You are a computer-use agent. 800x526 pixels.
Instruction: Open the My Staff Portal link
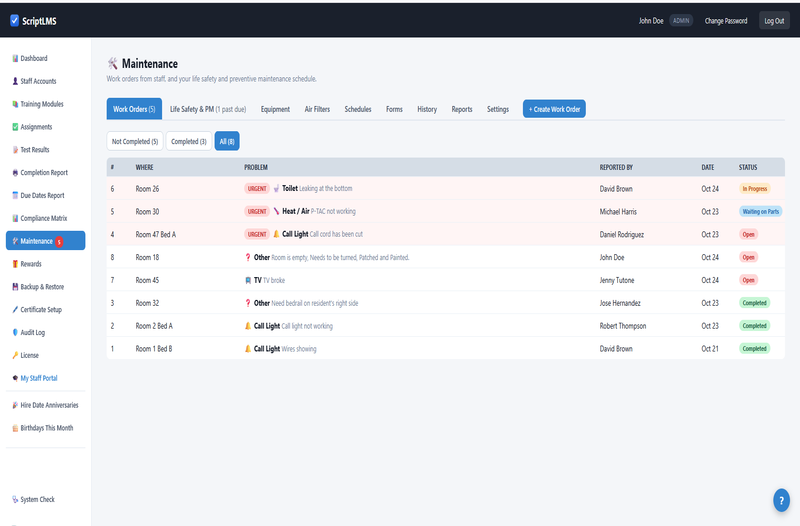coord(45,378)
